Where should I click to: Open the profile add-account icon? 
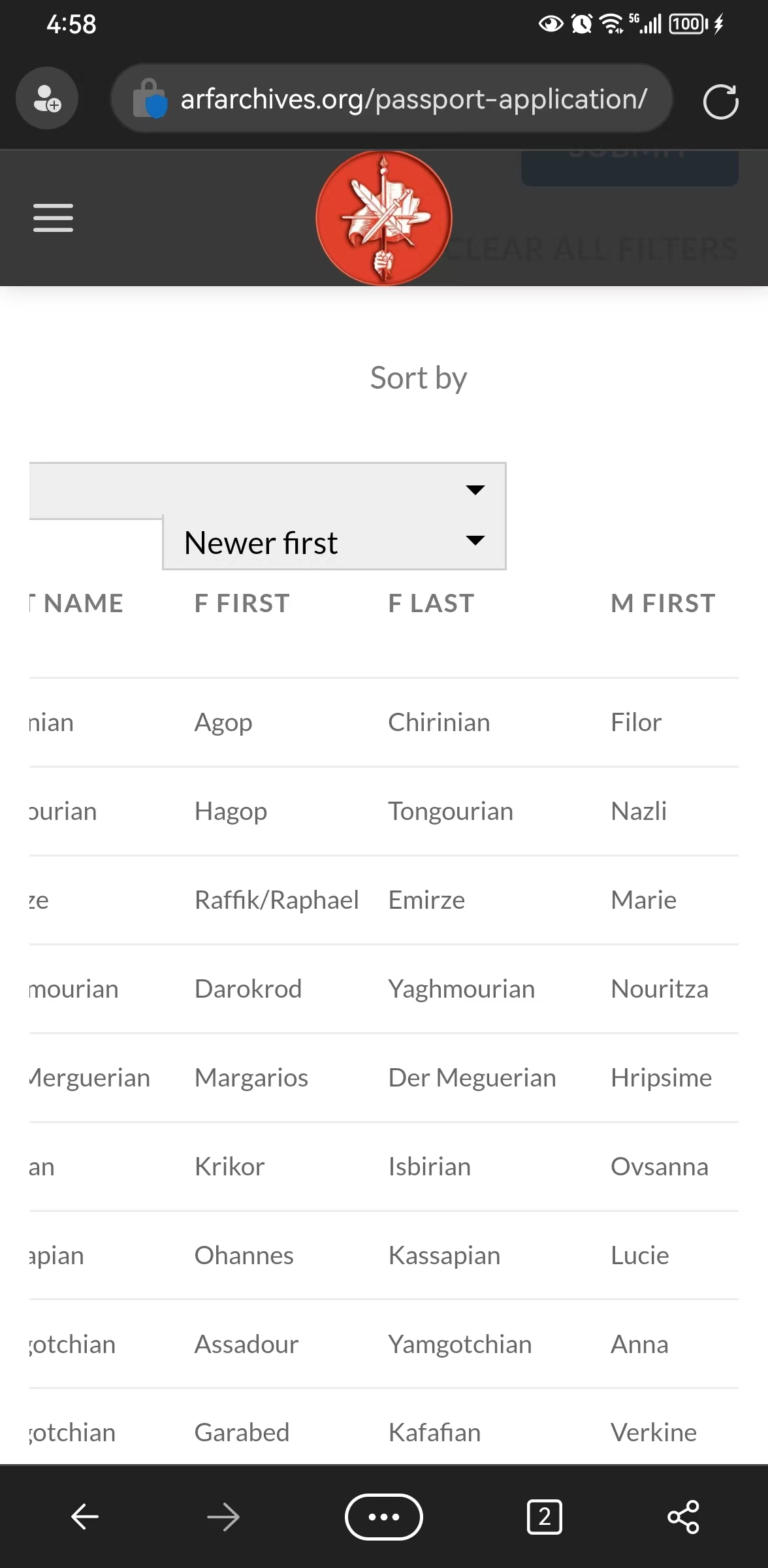[x=47, y=99]
